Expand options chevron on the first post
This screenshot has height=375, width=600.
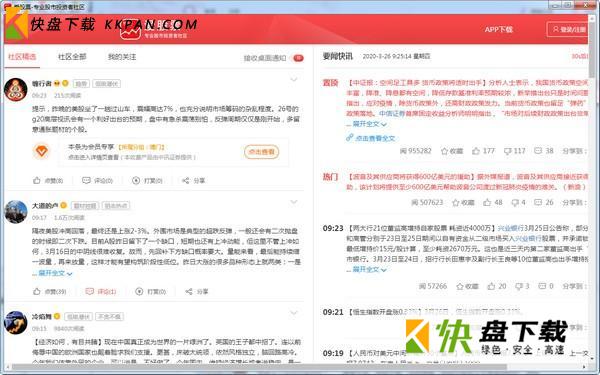coord(294,80)
